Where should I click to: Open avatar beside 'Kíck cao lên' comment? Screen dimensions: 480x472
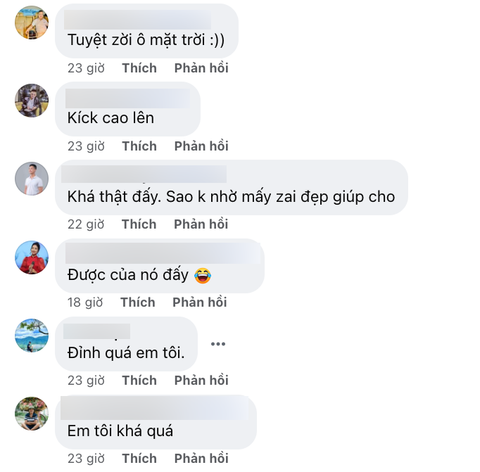32,100
